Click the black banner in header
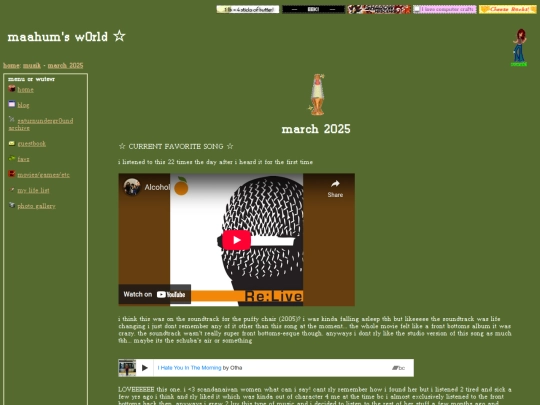 [313, 9]
